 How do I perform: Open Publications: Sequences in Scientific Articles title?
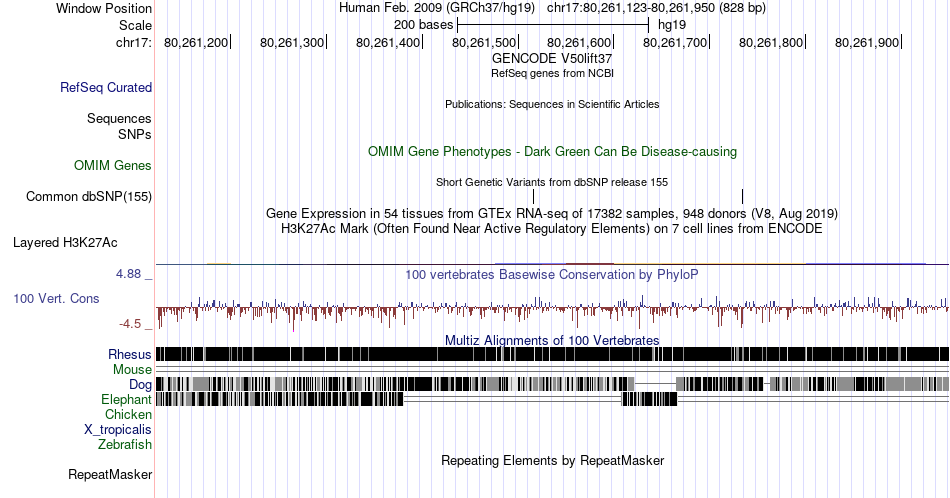pos(552,104)
